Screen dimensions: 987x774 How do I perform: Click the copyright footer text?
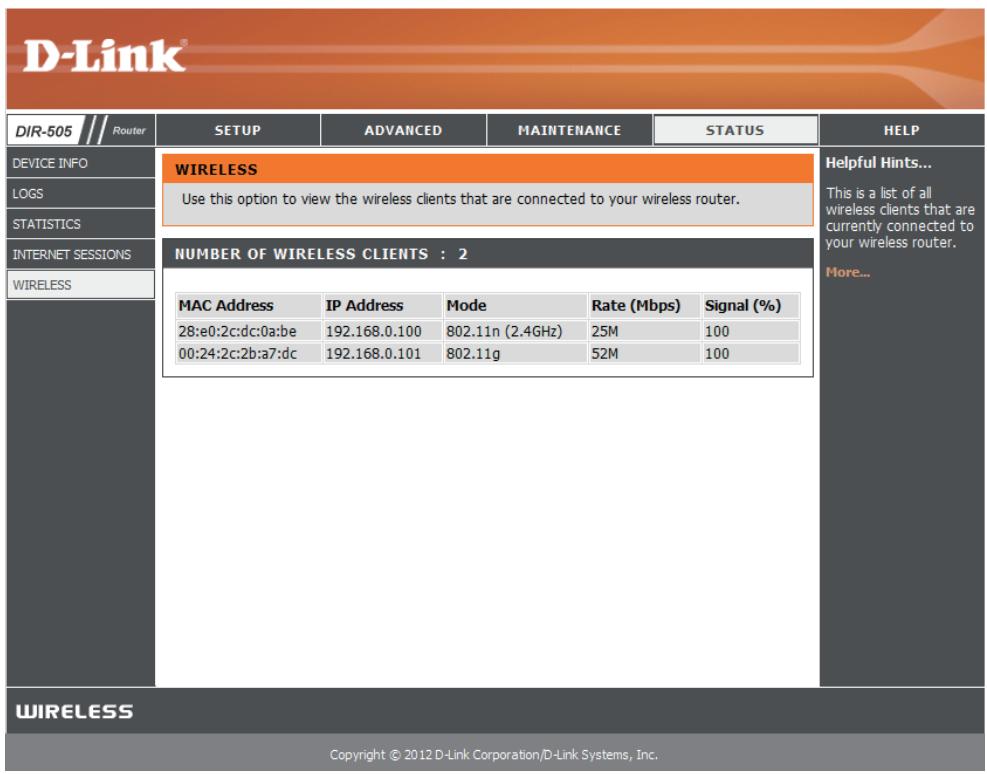494,754
